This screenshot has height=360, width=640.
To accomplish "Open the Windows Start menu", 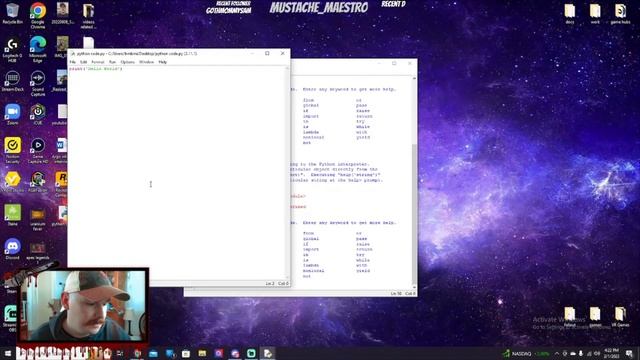I will click(7, 353).
